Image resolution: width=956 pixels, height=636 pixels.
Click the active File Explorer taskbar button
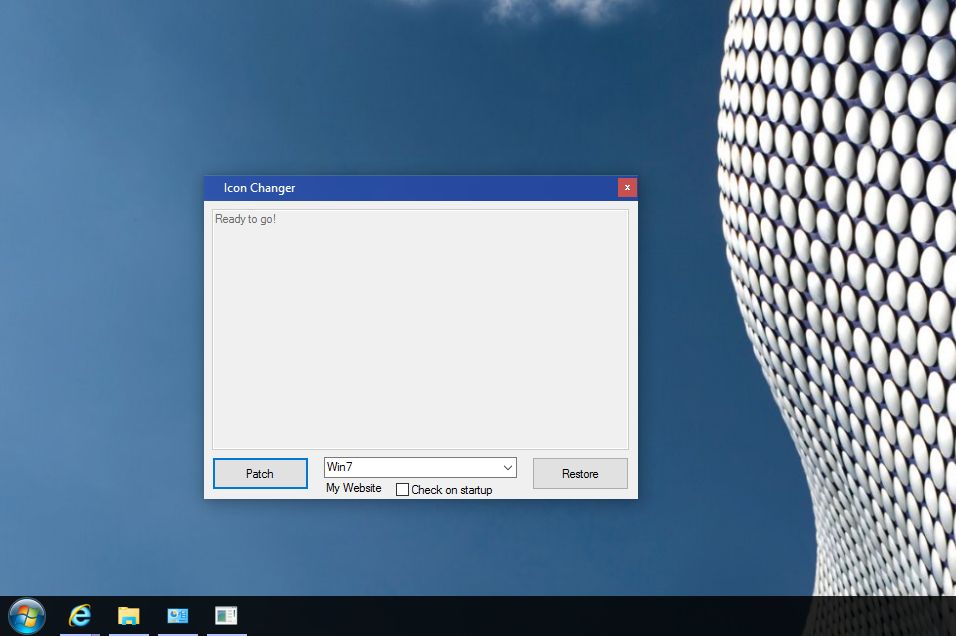click(128, 616)
